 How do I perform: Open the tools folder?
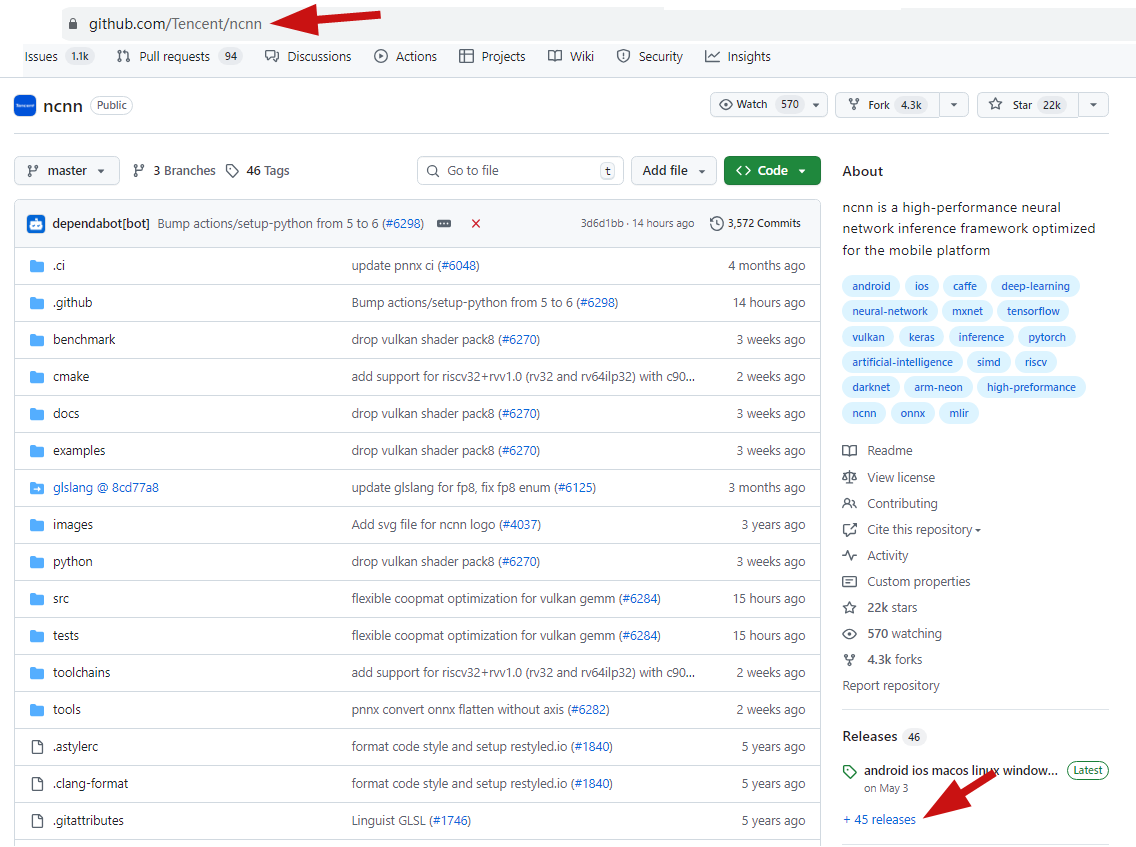click(67, 710)
